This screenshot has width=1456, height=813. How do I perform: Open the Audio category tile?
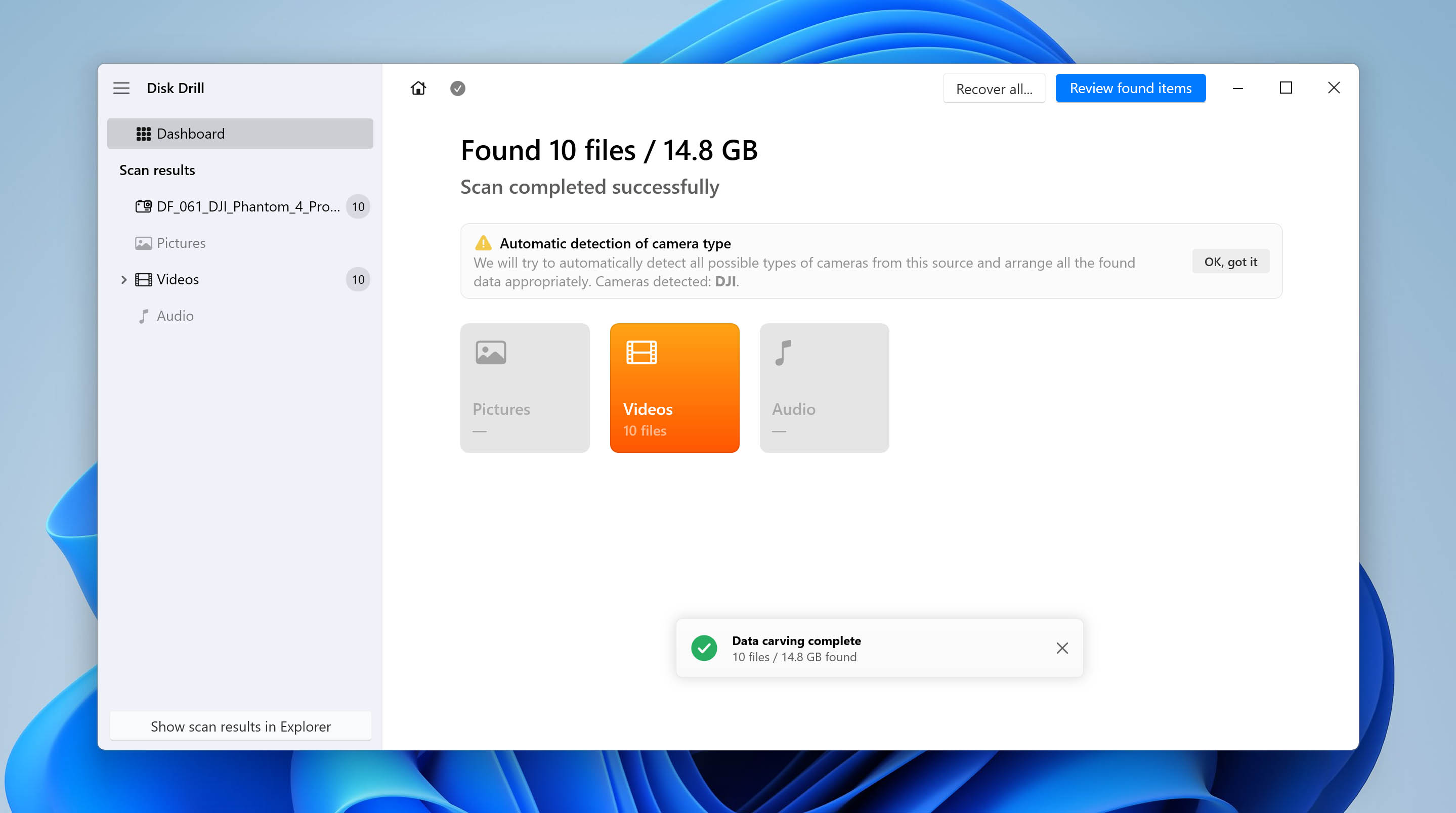pos(824,388)
